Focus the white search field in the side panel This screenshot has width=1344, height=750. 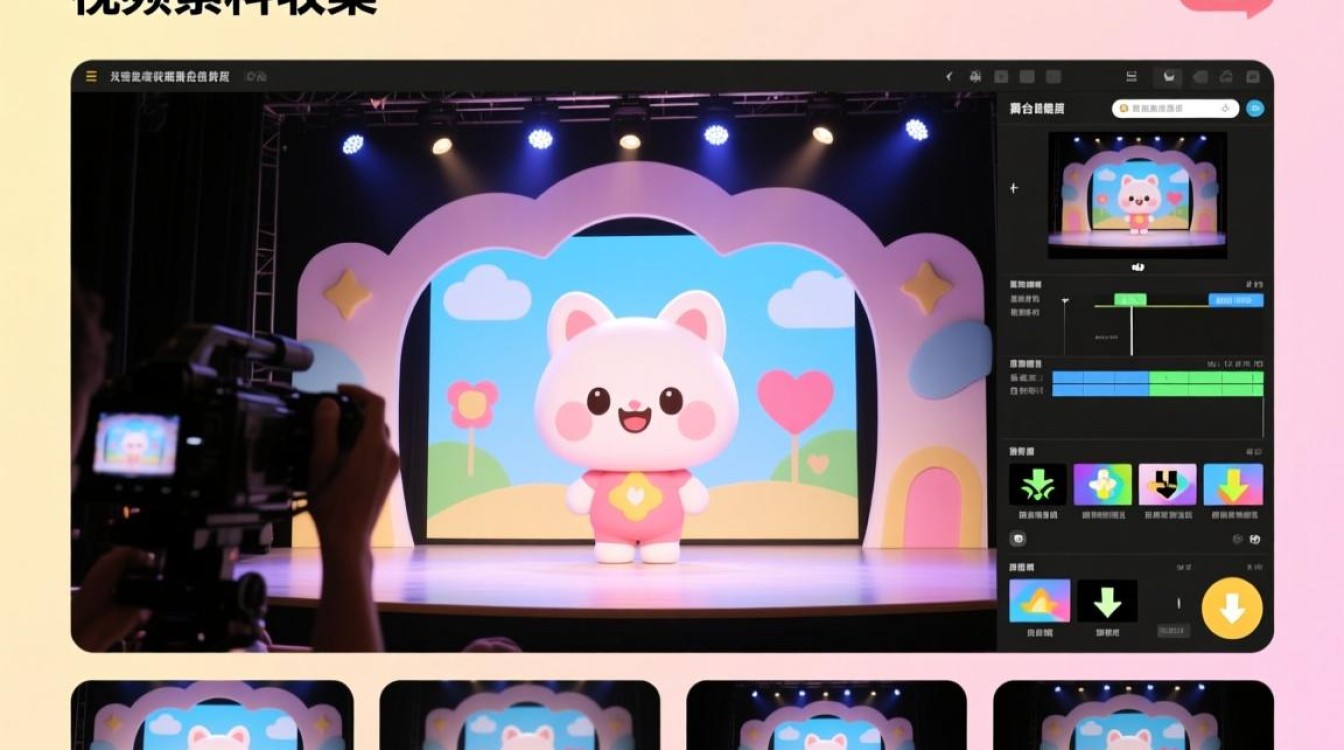click(x=1176, y=108)
